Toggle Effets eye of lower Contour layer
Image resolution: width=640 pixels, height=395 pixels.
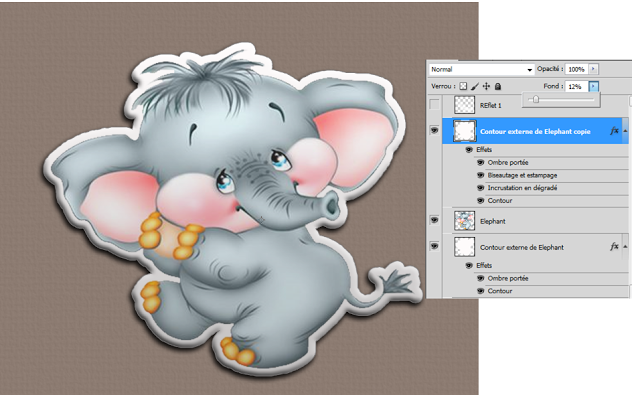click(x=469, y=266)
